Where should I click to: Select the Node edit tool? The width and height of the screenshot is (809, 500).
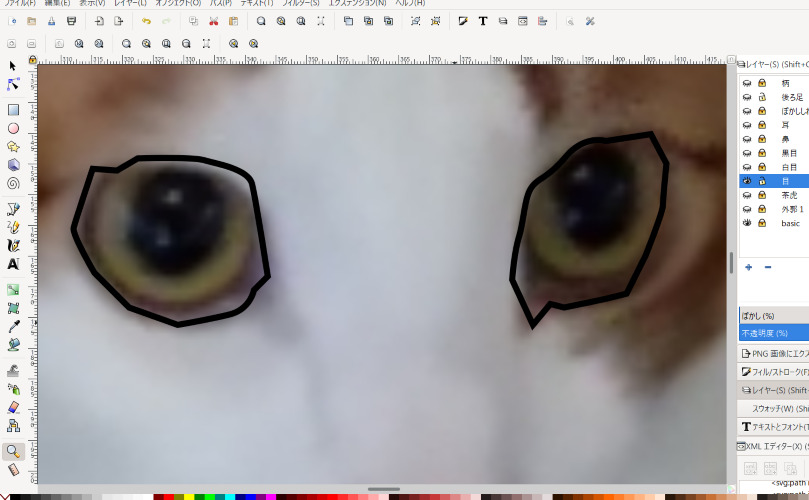(x=13, y=85)
